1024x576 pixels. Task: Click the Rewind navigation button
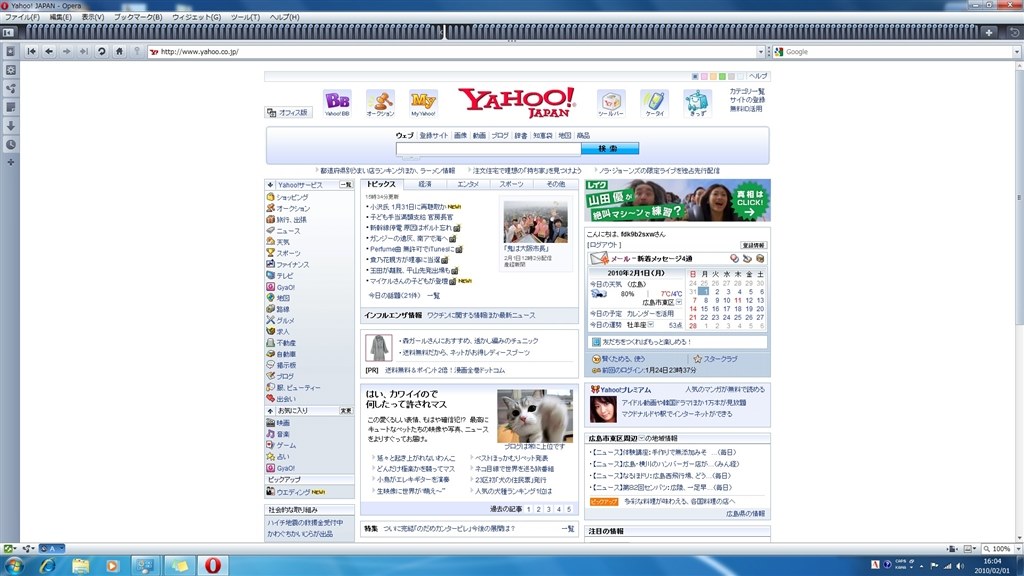click(31, 52)
